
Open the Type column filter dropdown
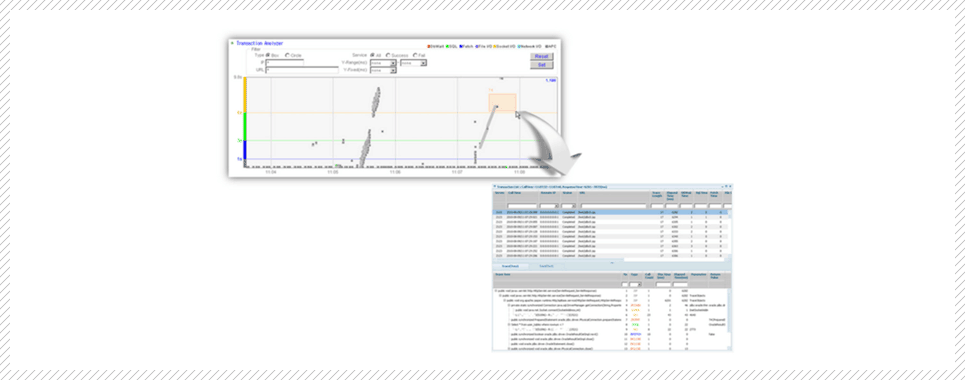[634, 285]
